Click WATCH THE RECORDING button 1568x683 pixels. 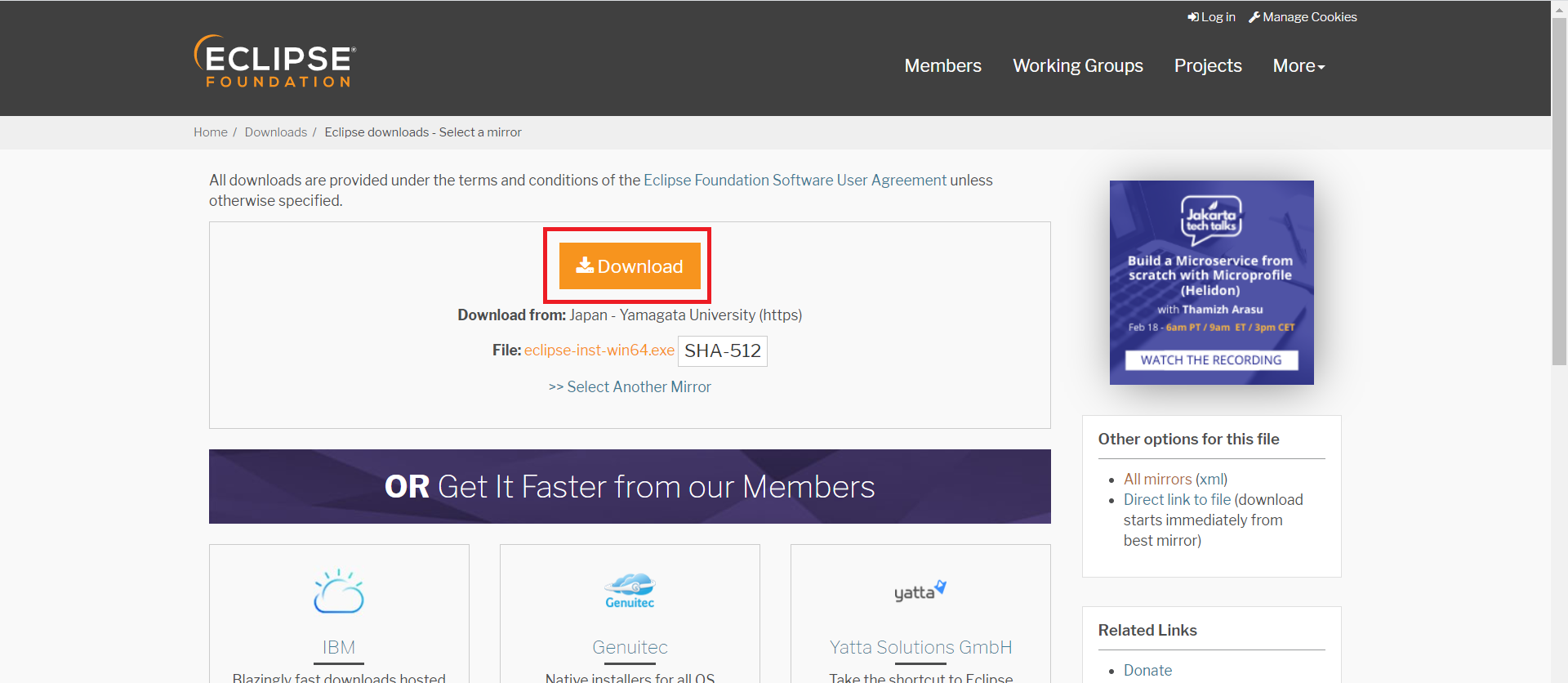1211,360
